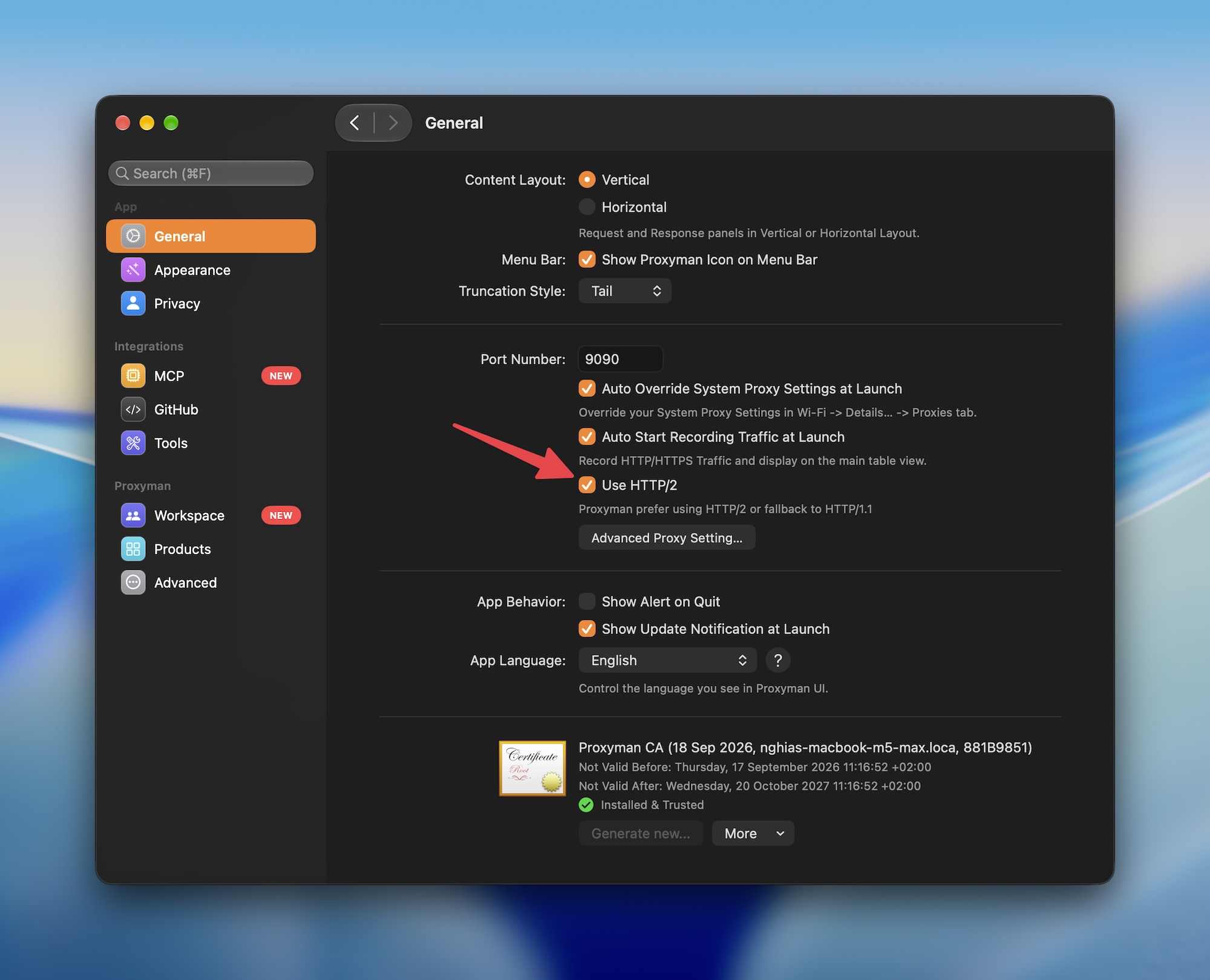Open the Tools integration tab
Viewport: 1210px width, 980px height.
point(211,443)
